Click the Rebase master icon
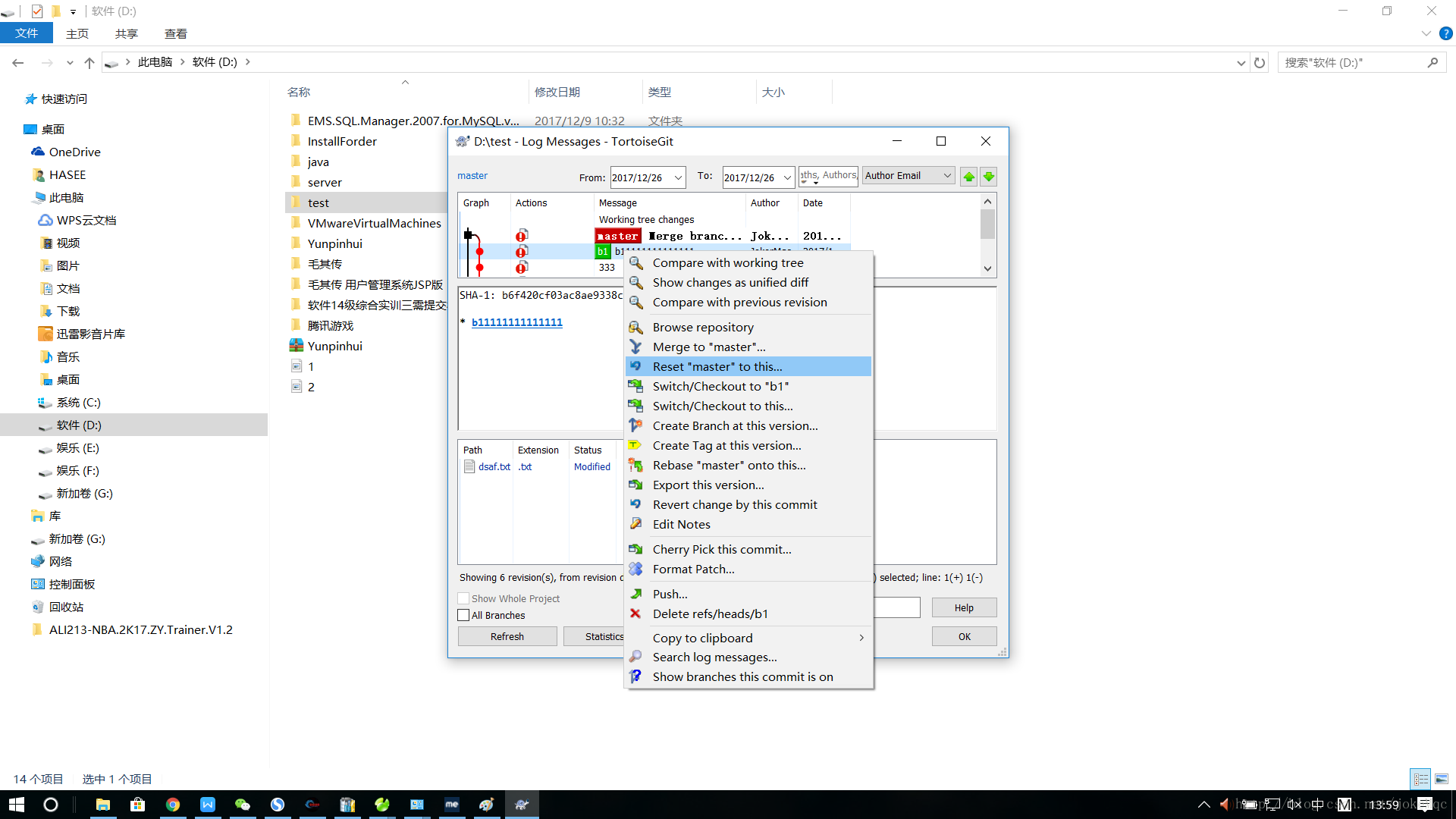 [x=636, y=465]
